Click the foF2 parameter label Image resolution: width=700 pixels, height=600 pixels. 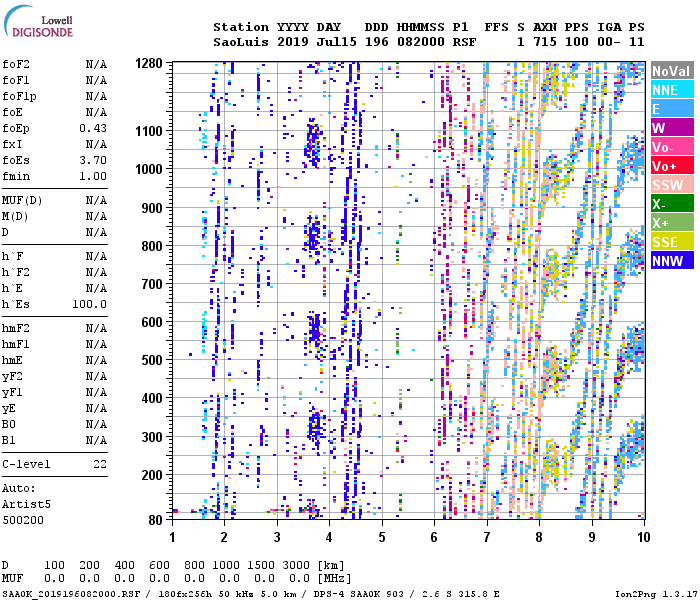[16, 64]
